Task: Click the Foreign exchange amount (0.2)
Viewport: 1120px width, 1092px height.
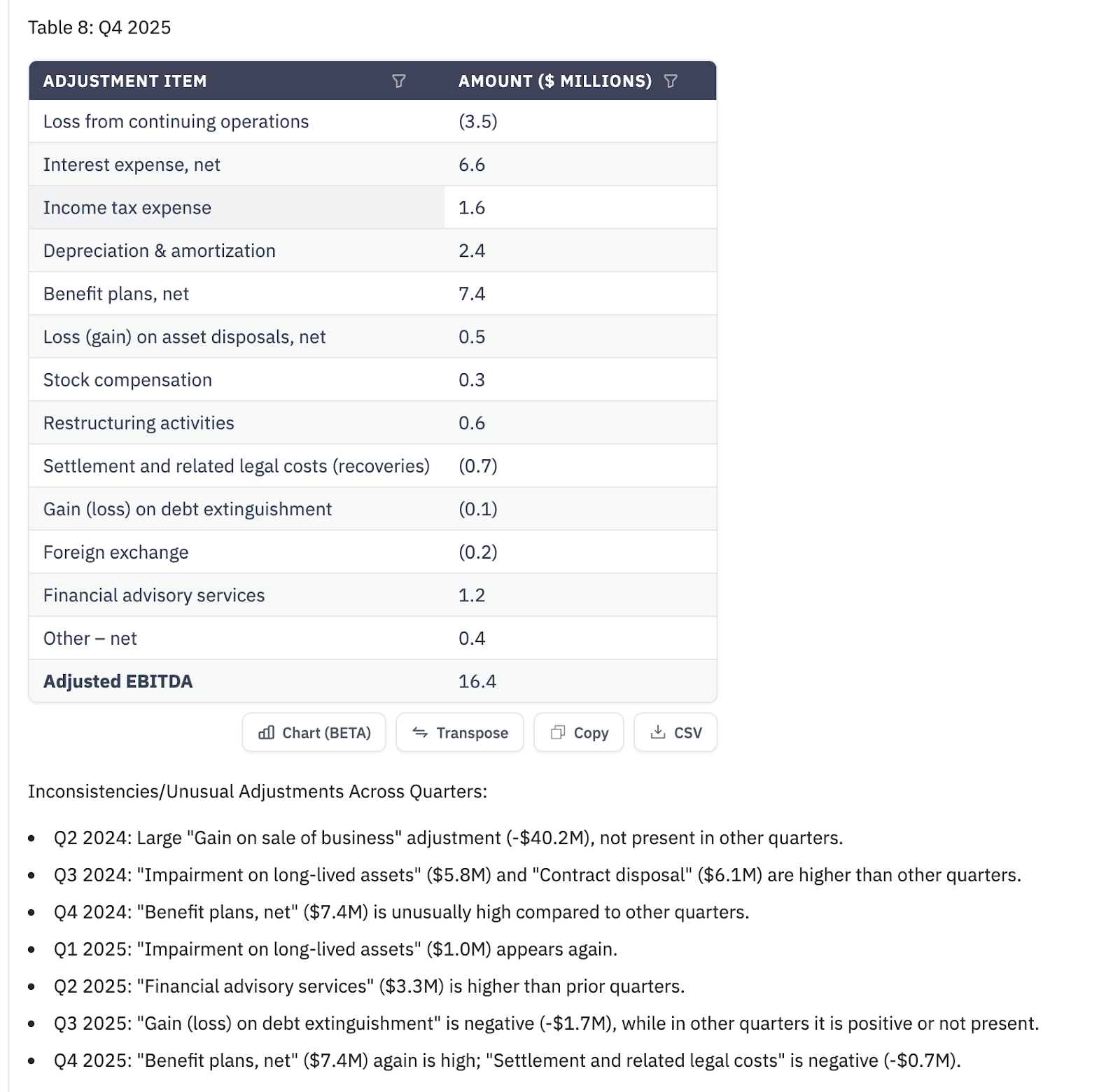Action: coord(478,552)
